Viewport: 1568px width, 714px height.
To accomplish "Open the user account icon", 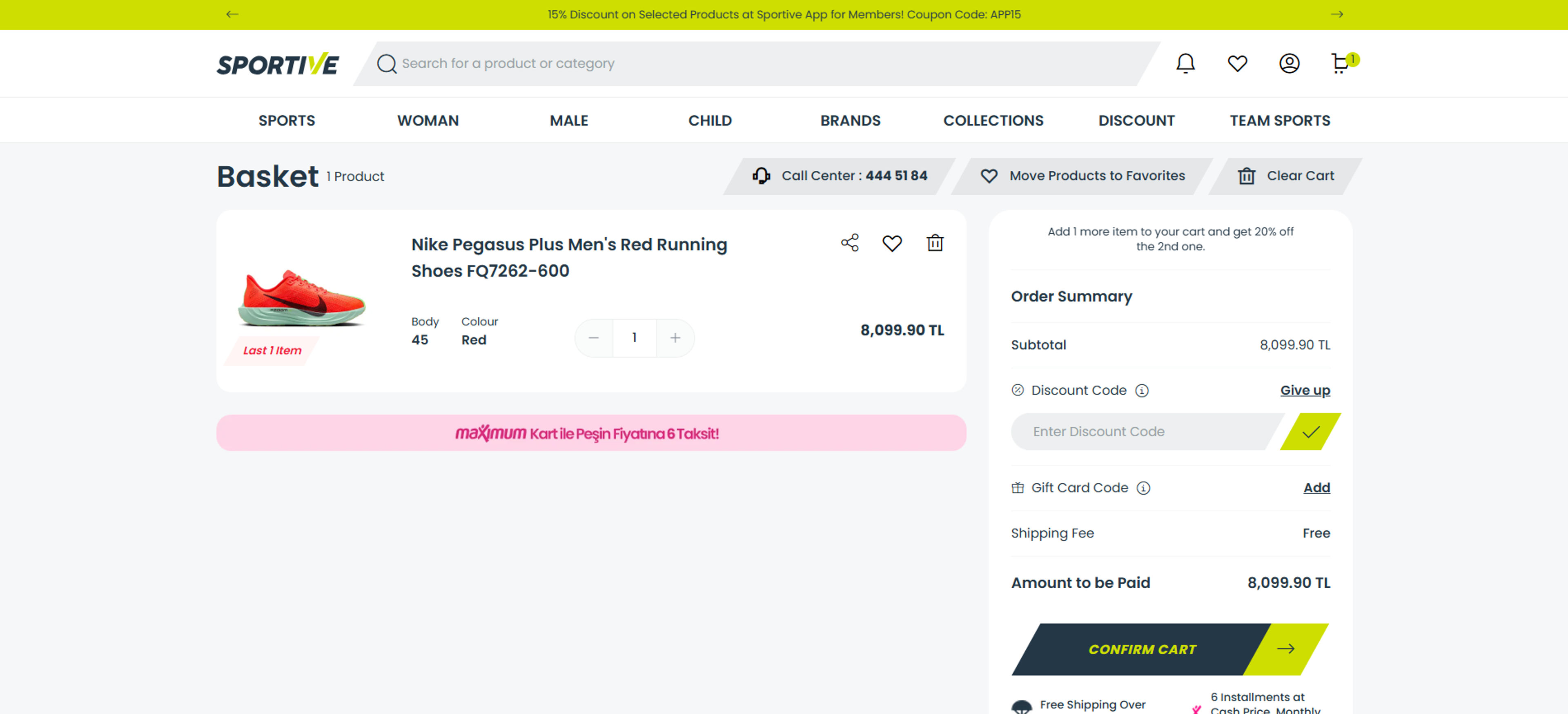I will tap(1289, 63).
